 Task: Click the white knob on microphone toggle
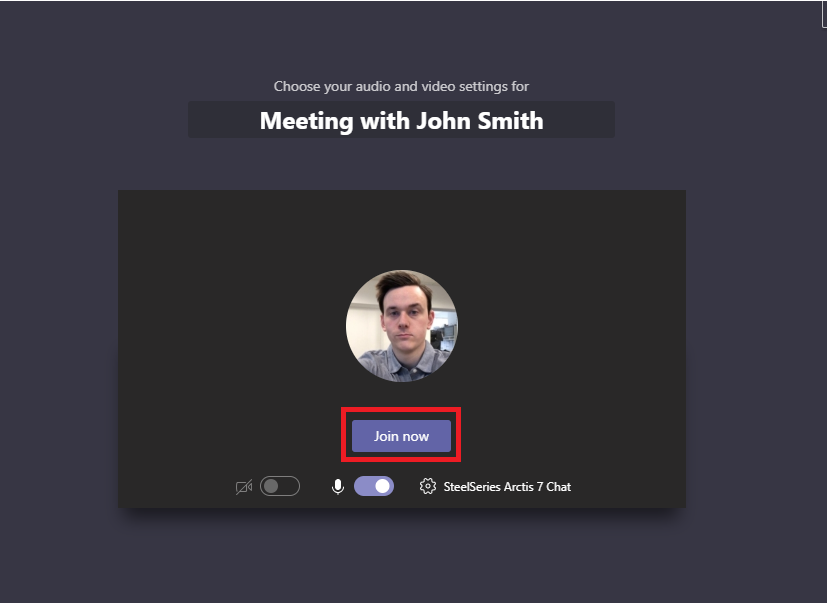coord(383,486)
